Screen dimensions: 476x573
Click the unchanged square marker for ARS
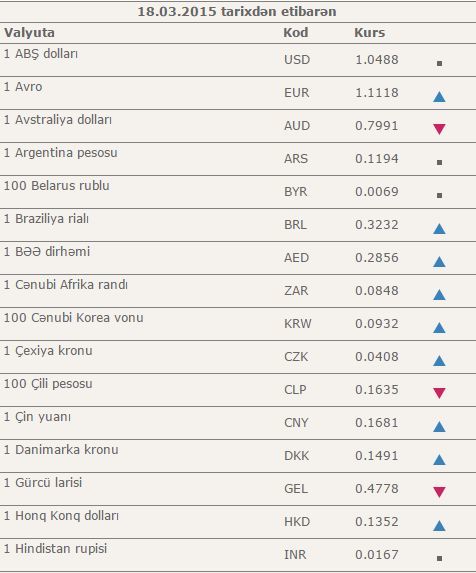[439, 162]
